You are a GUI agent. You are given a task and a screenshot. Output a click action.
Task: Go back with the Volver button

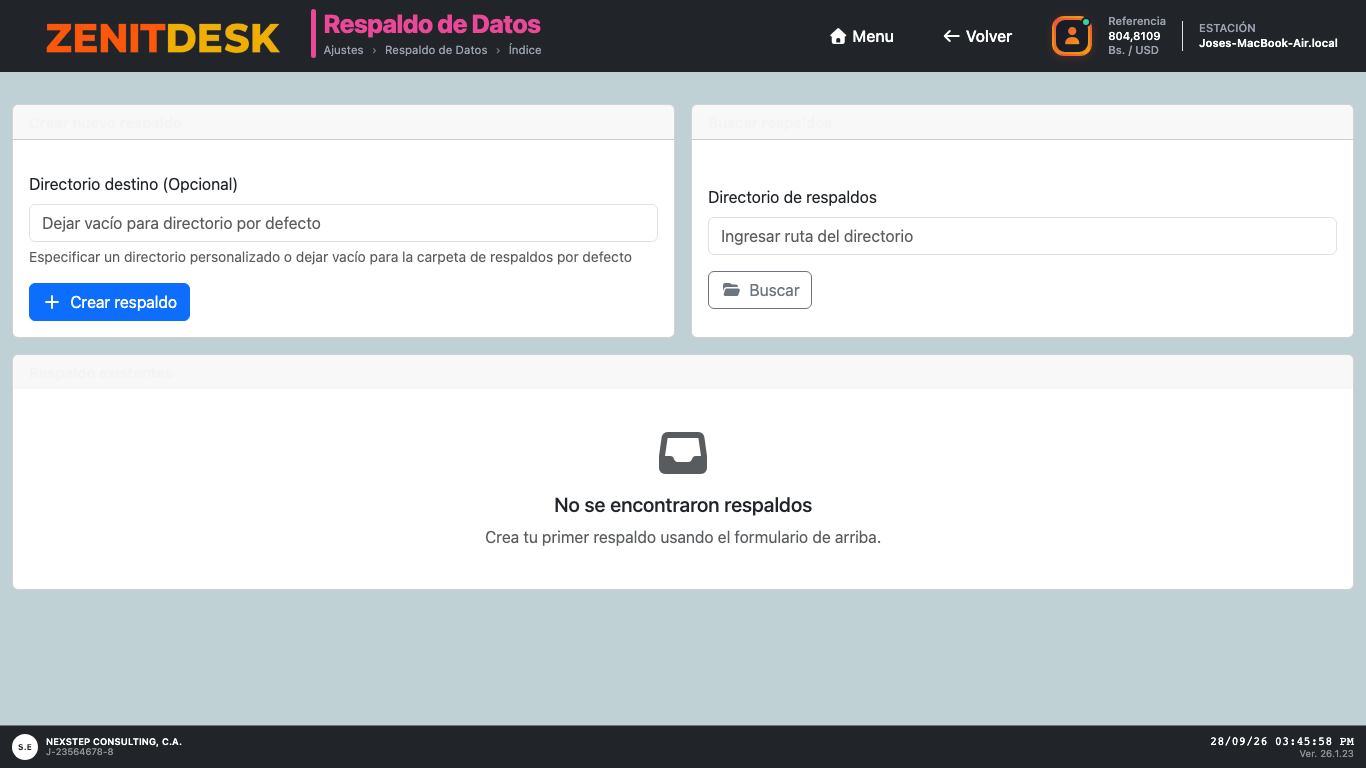pyautogui.click(x=978, y=36)
